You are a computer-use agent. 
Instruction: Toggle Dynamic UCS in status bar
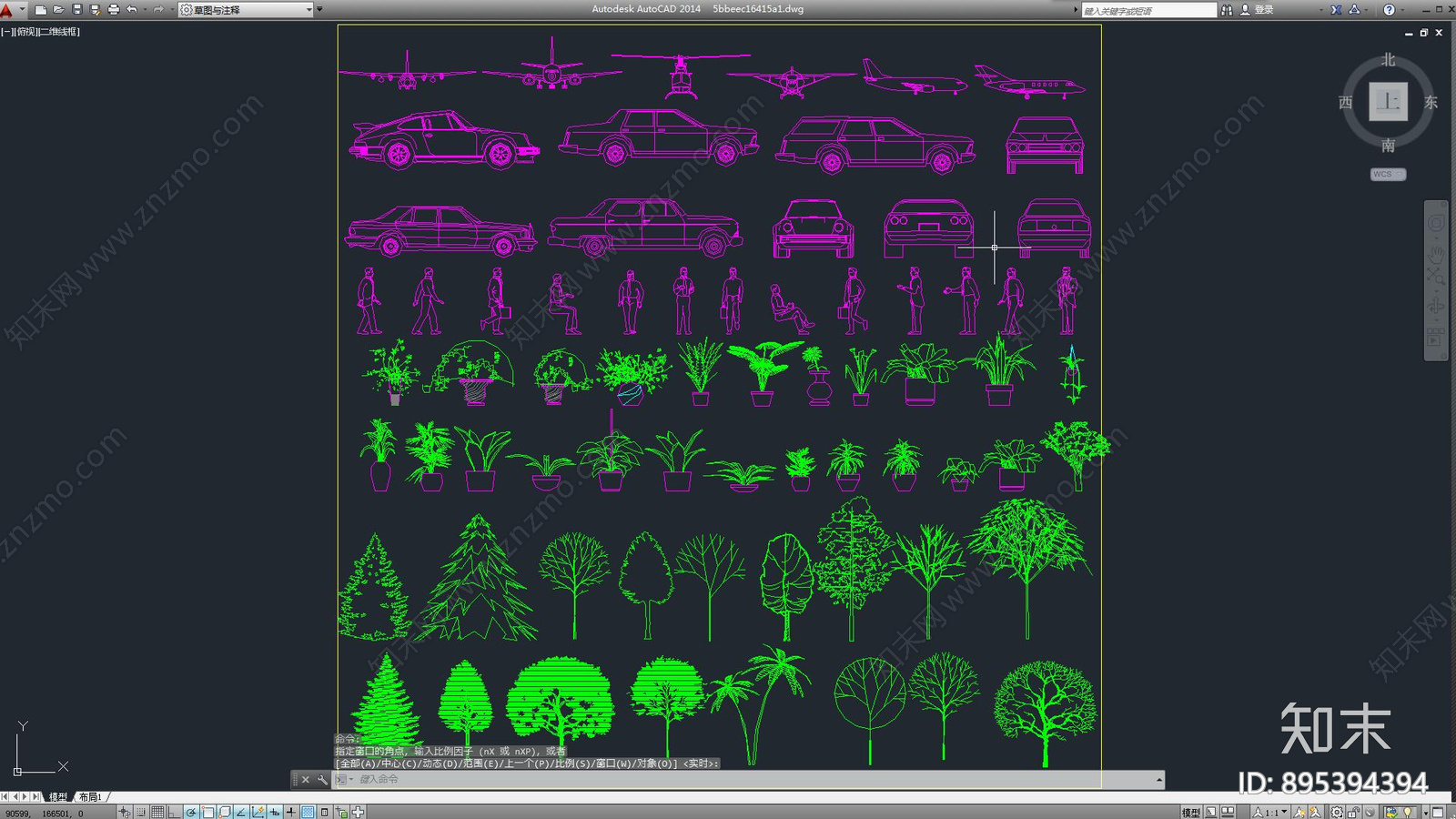click(258, 812)
